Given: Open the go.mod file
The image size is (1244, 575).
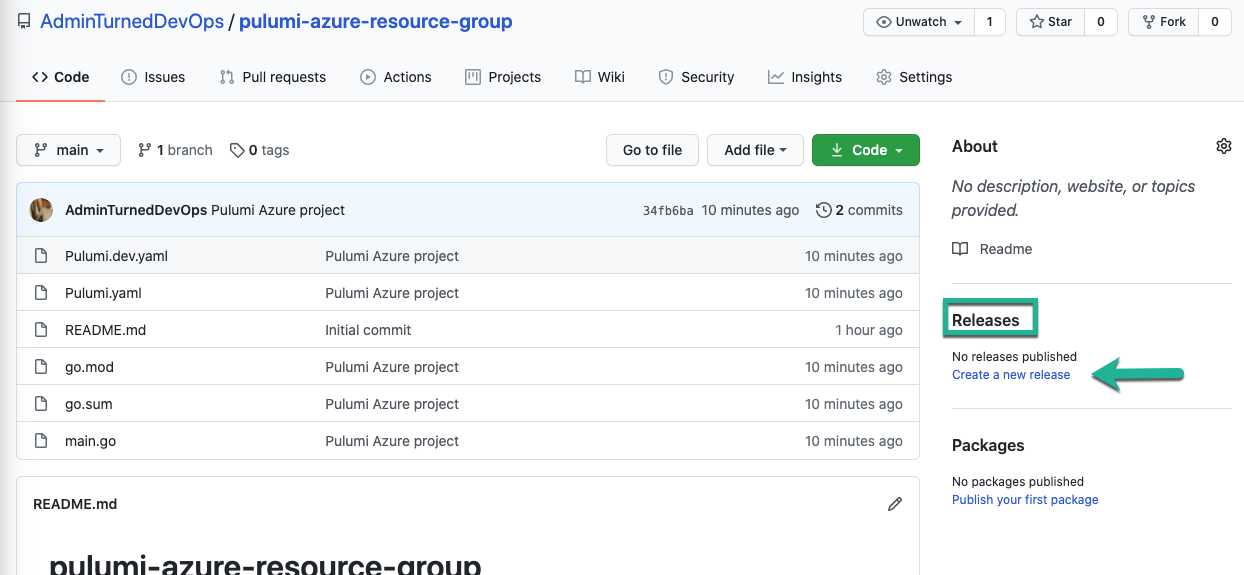Looking at the screenshot, I should tap(89, 367).
